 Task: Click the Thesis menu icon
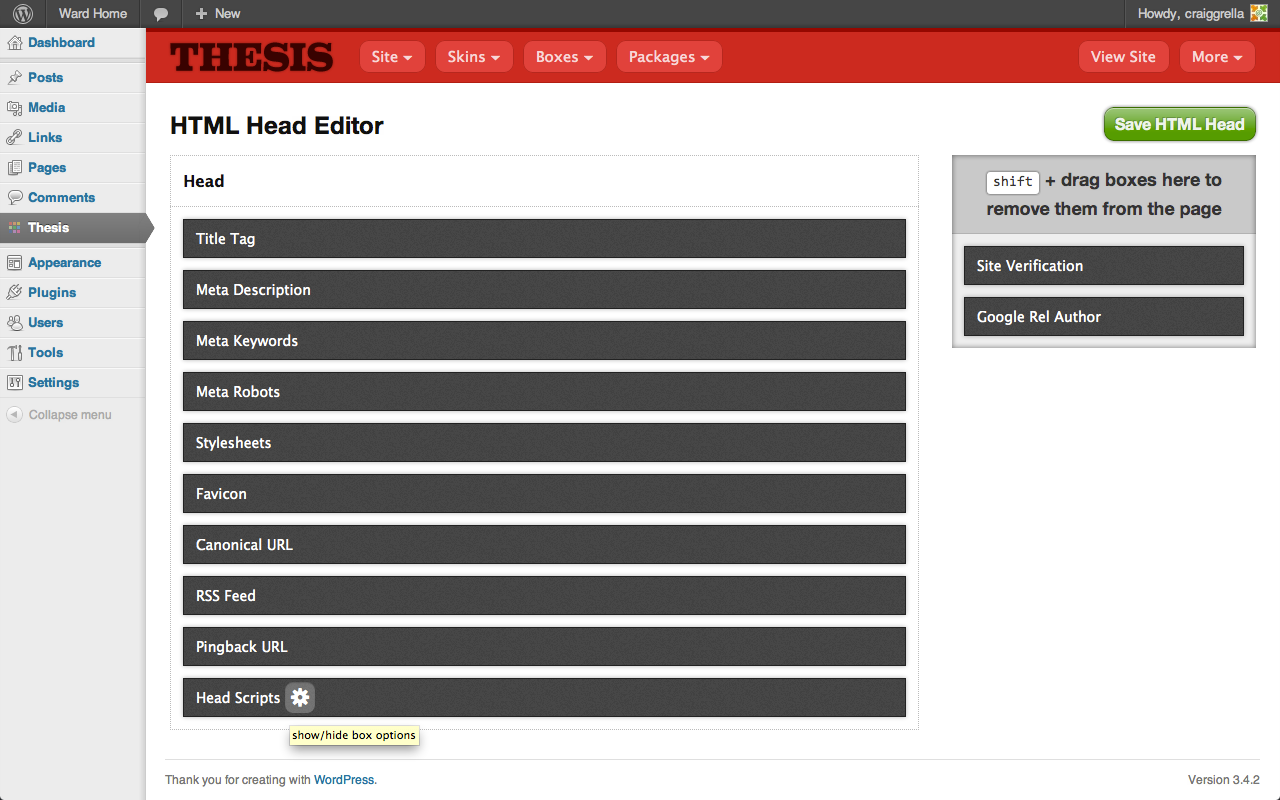14,228
